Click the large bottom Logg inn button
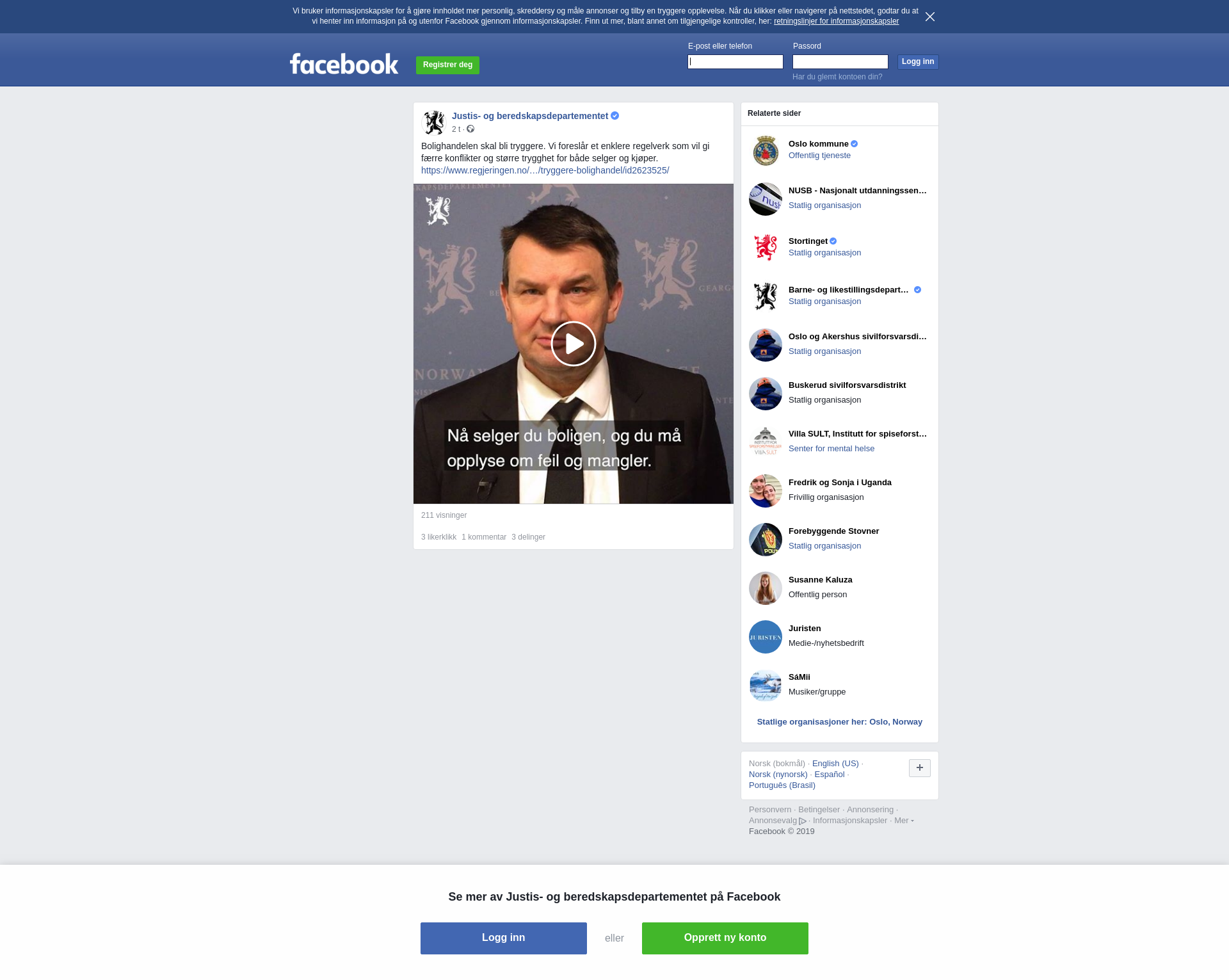This screenshot has width=1229, height=980. [504, 938]
